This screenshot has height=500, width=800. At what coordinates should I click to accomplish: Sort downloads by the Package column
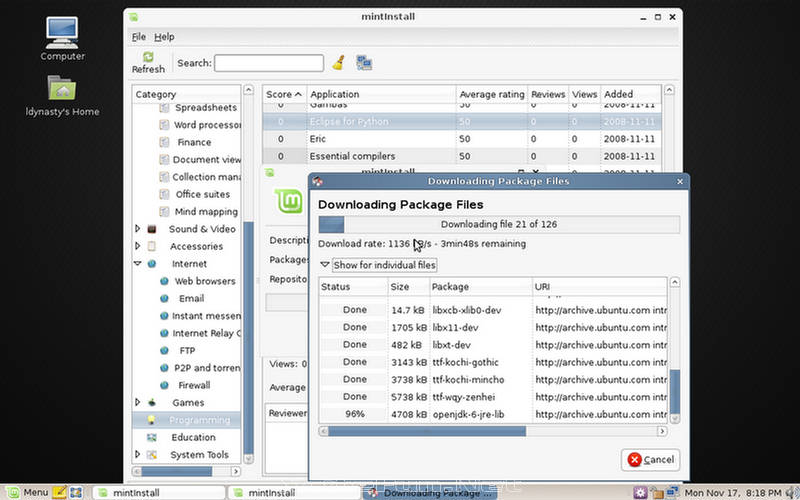(481, 287)
